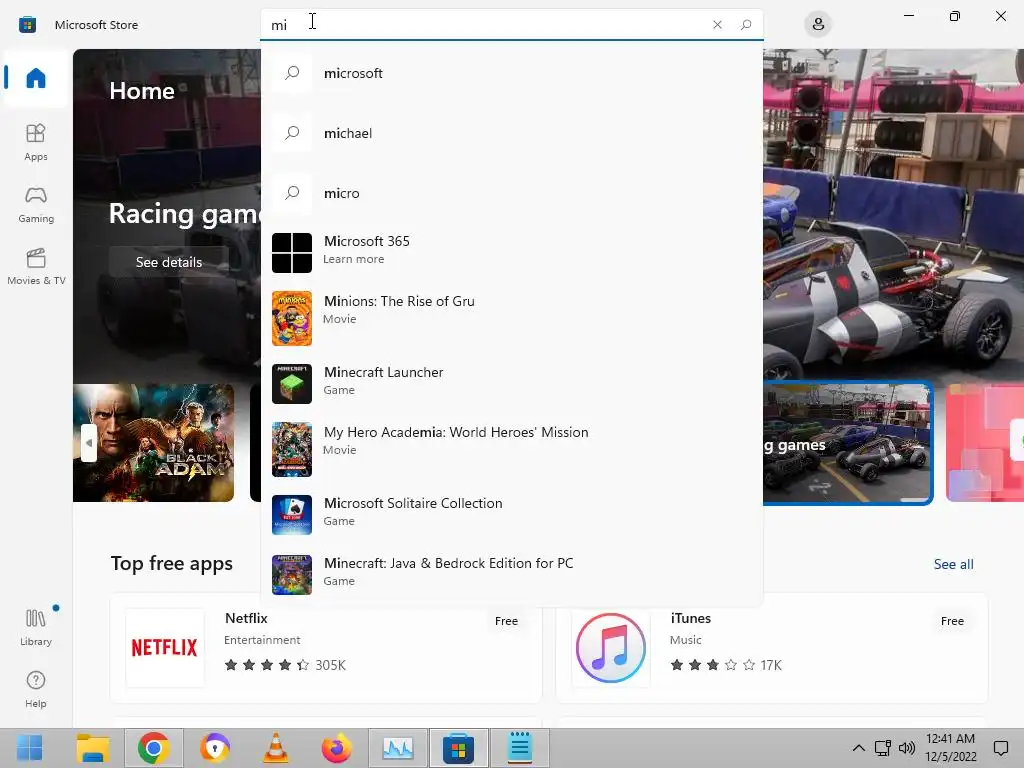Click inside the search input field
Screen dimensions: 1024x768
point(483,25)
